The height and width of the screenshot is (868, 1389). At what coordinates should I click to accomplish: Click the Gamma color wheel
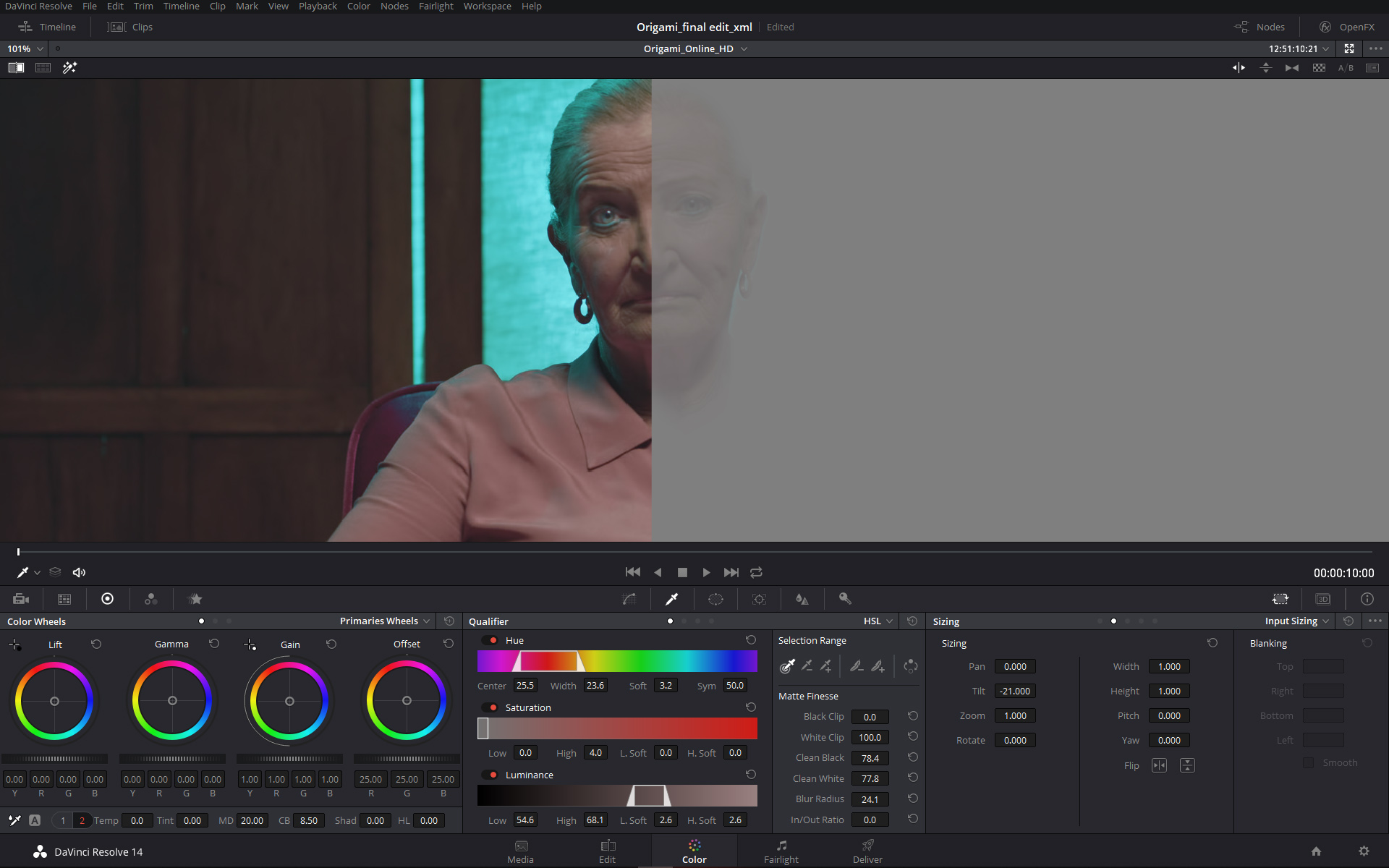pyautogui.click(x=172, y=700)
